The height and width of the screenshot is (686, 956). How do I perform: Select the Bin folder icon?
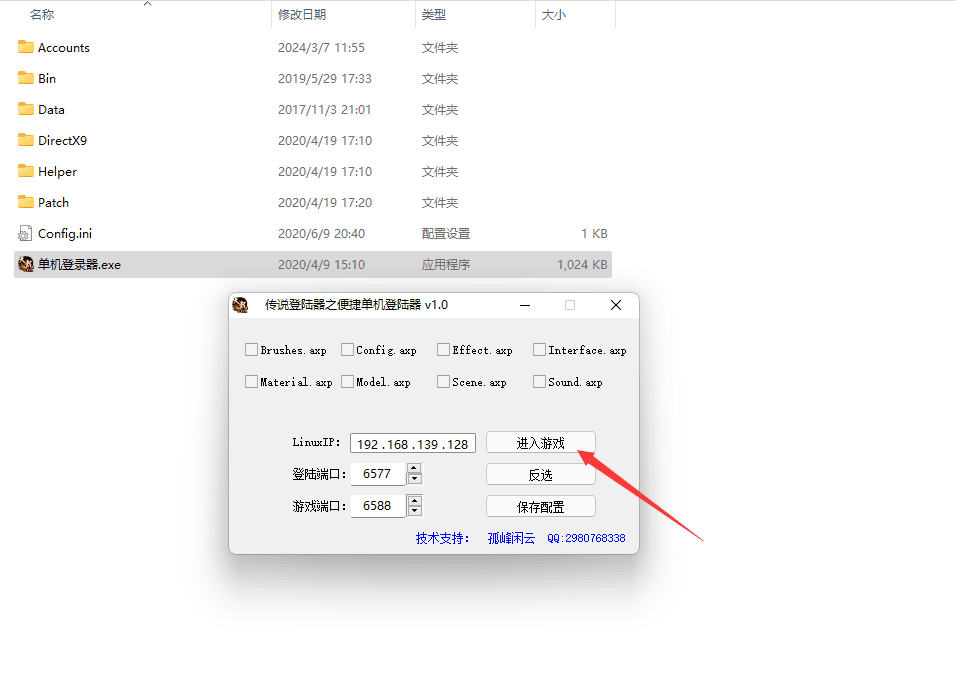[x=26, y=78]
